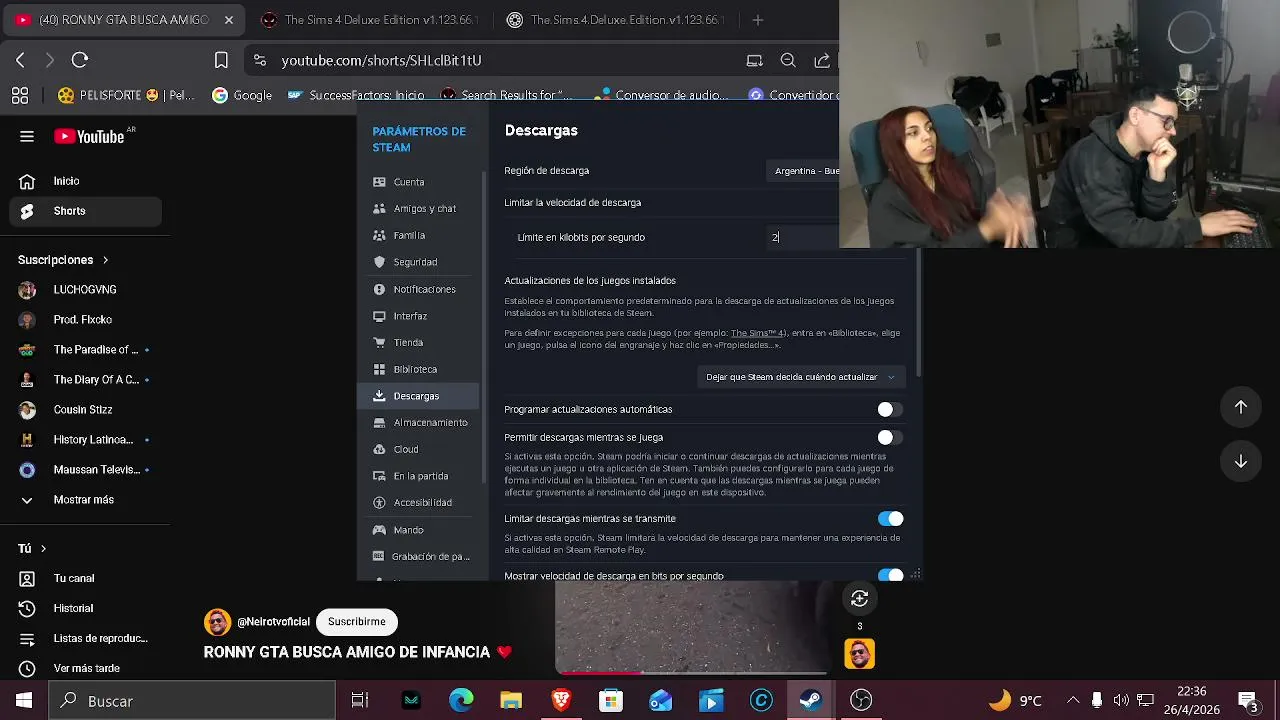
Task: Click the Tienda cart icon
Action: click(379, 342)
